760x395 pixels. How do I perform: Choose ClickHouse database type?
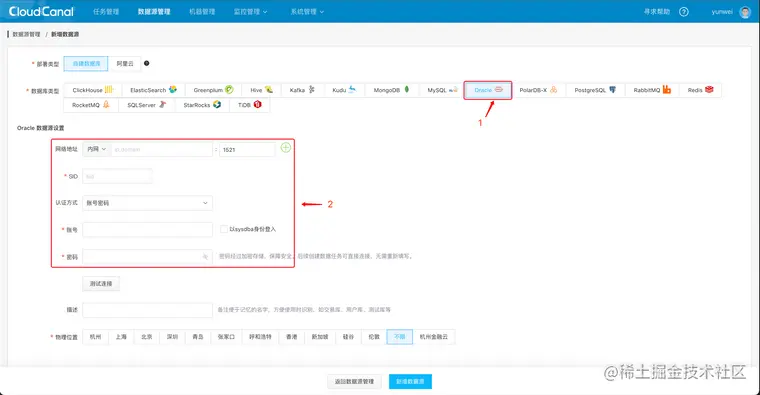[x=93, y=90]
